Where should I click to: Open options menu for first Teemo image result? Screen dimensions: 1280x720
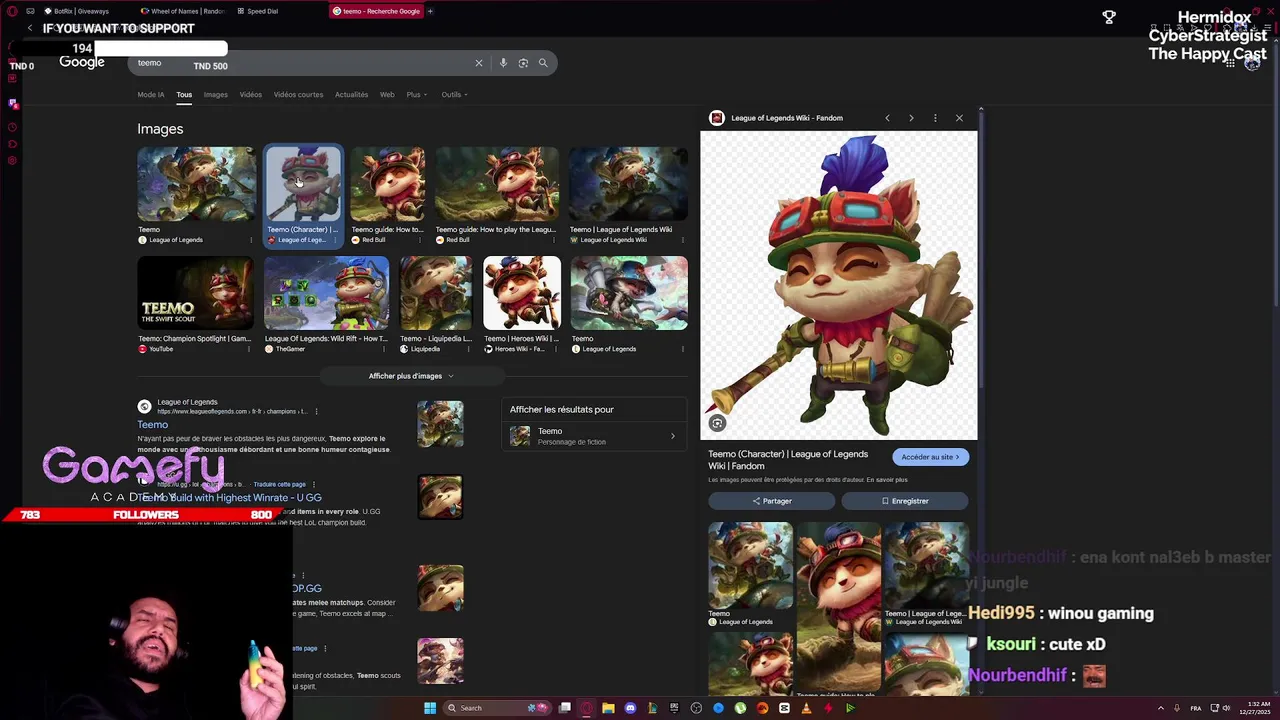251,240
